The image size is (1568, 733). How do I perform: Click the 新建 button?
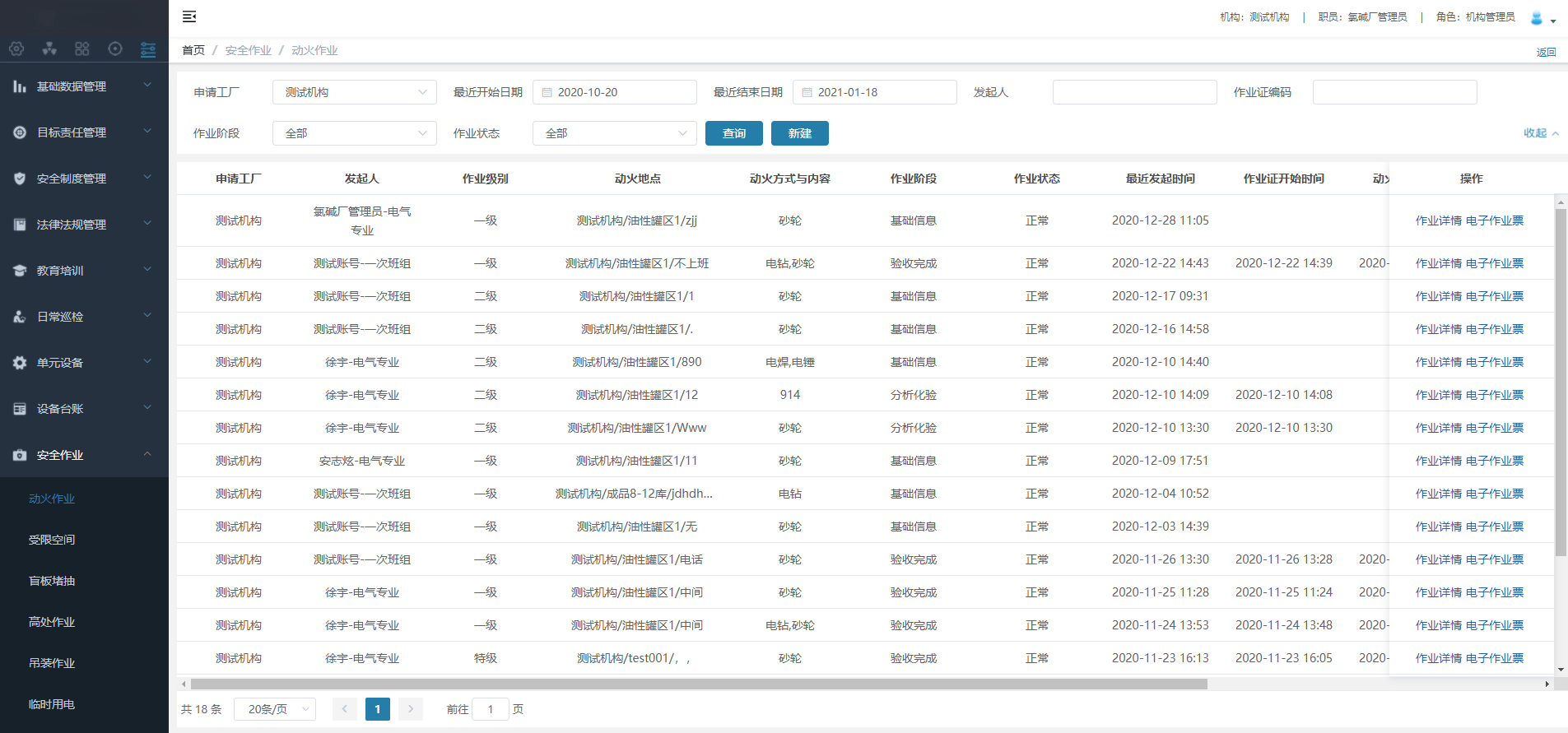[x=799, y=133]
